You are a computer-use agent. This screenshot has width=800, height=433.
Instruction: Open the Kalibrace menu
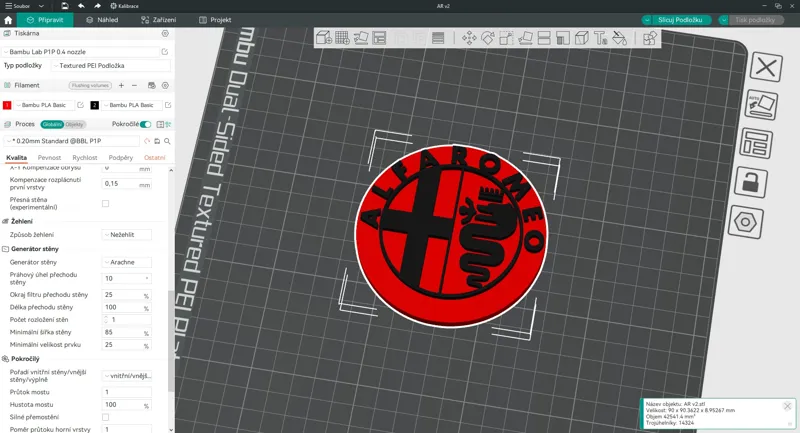(124, 6)
